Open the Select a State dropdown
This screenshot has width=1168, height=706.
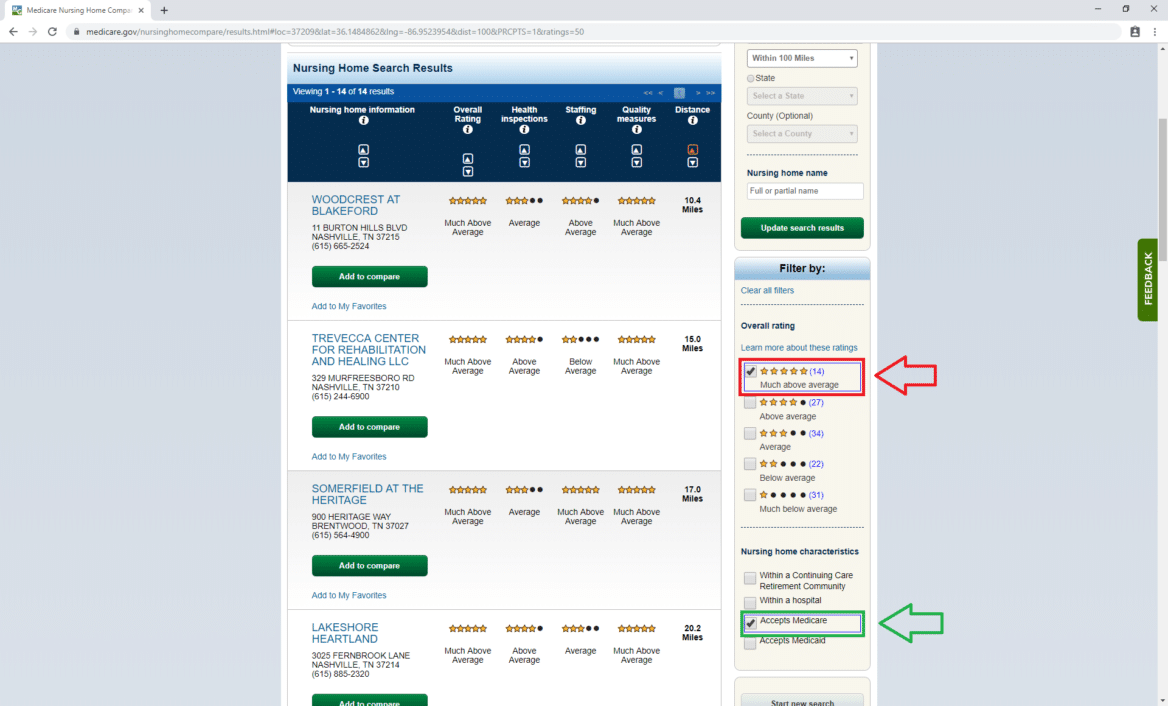802,96
